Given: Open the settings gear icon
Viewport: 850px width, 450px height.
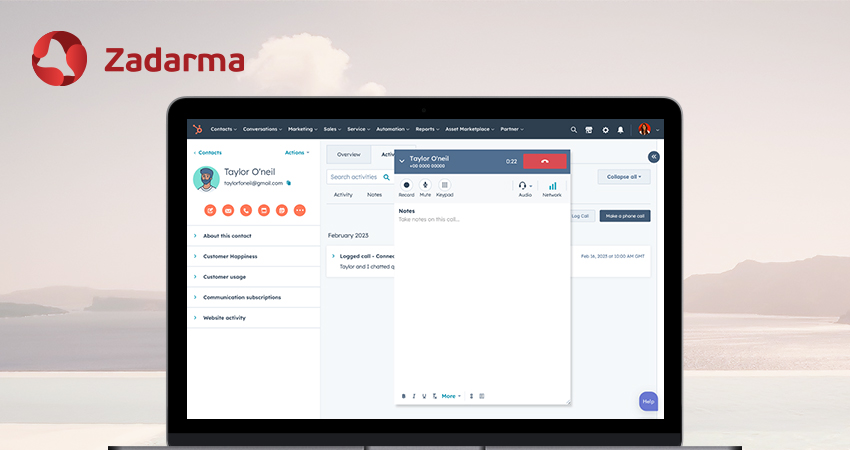Looking at the screenshot, I should [x=605, y=130].
